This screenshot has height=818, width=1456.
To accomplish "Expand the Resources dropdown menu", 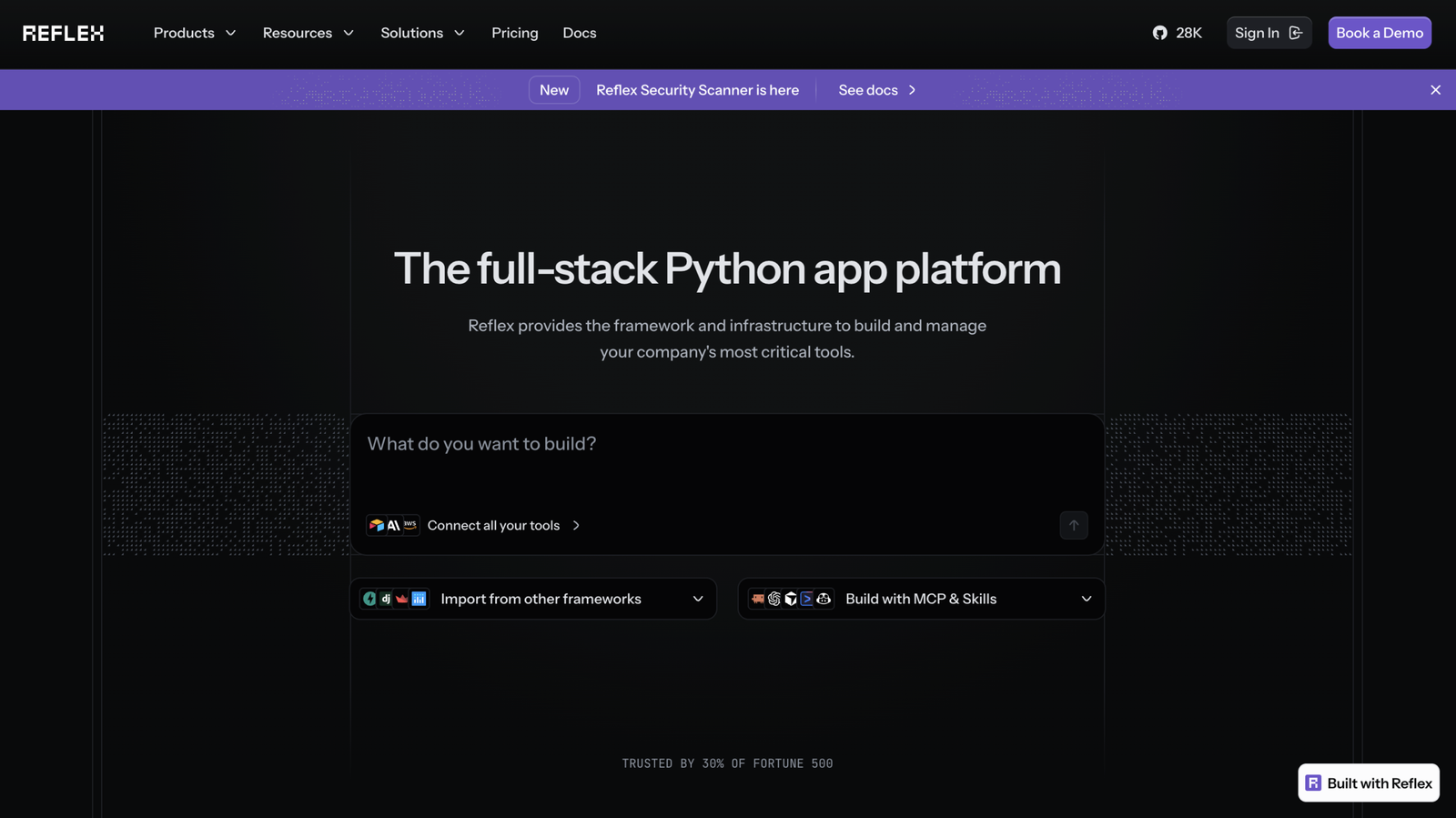I will coord(308,33).
